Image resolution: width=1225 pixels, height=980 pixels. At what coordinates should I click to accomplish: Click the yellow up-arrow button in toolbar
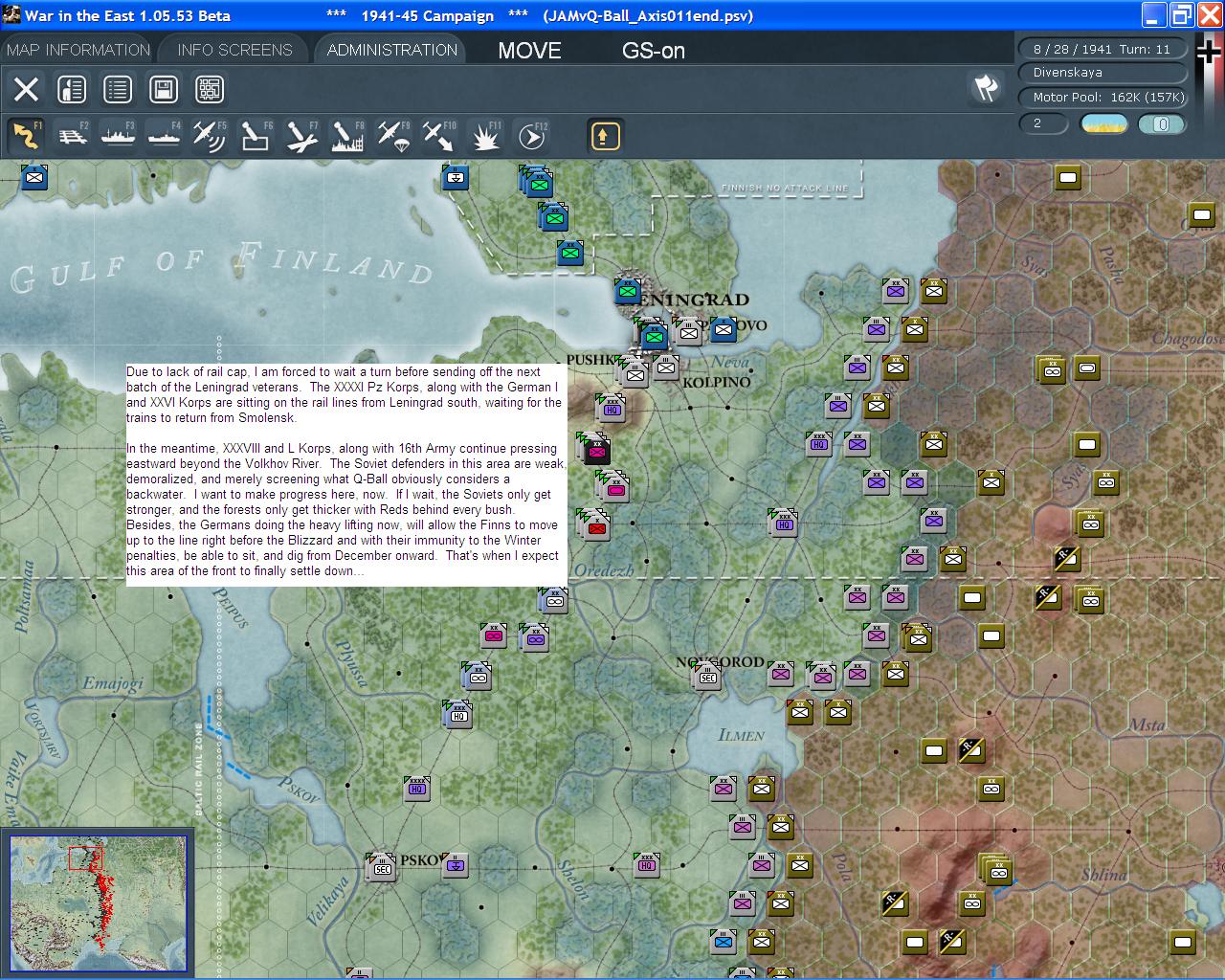point(604,136)
